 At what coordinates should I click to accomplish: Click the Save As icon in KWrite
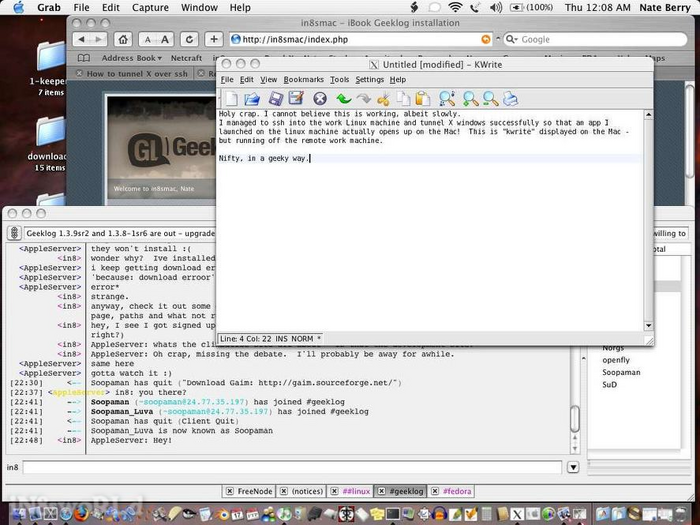tap(296, 98)
